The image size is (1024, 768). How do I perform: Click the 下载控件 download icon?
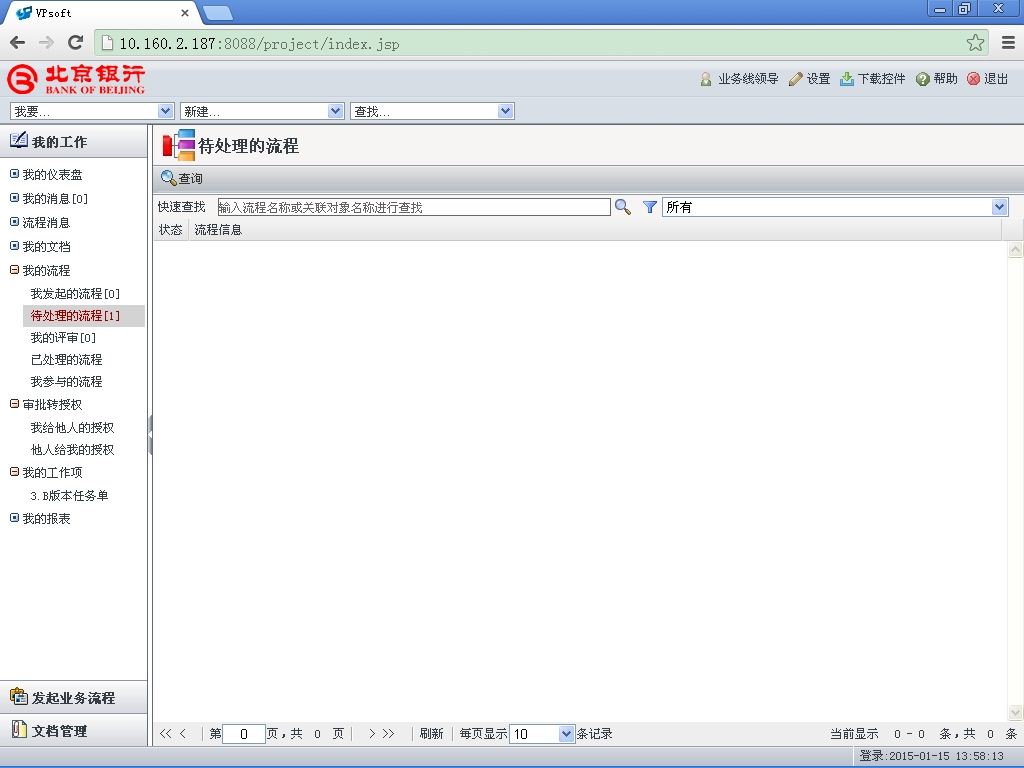tap(846, 79)
